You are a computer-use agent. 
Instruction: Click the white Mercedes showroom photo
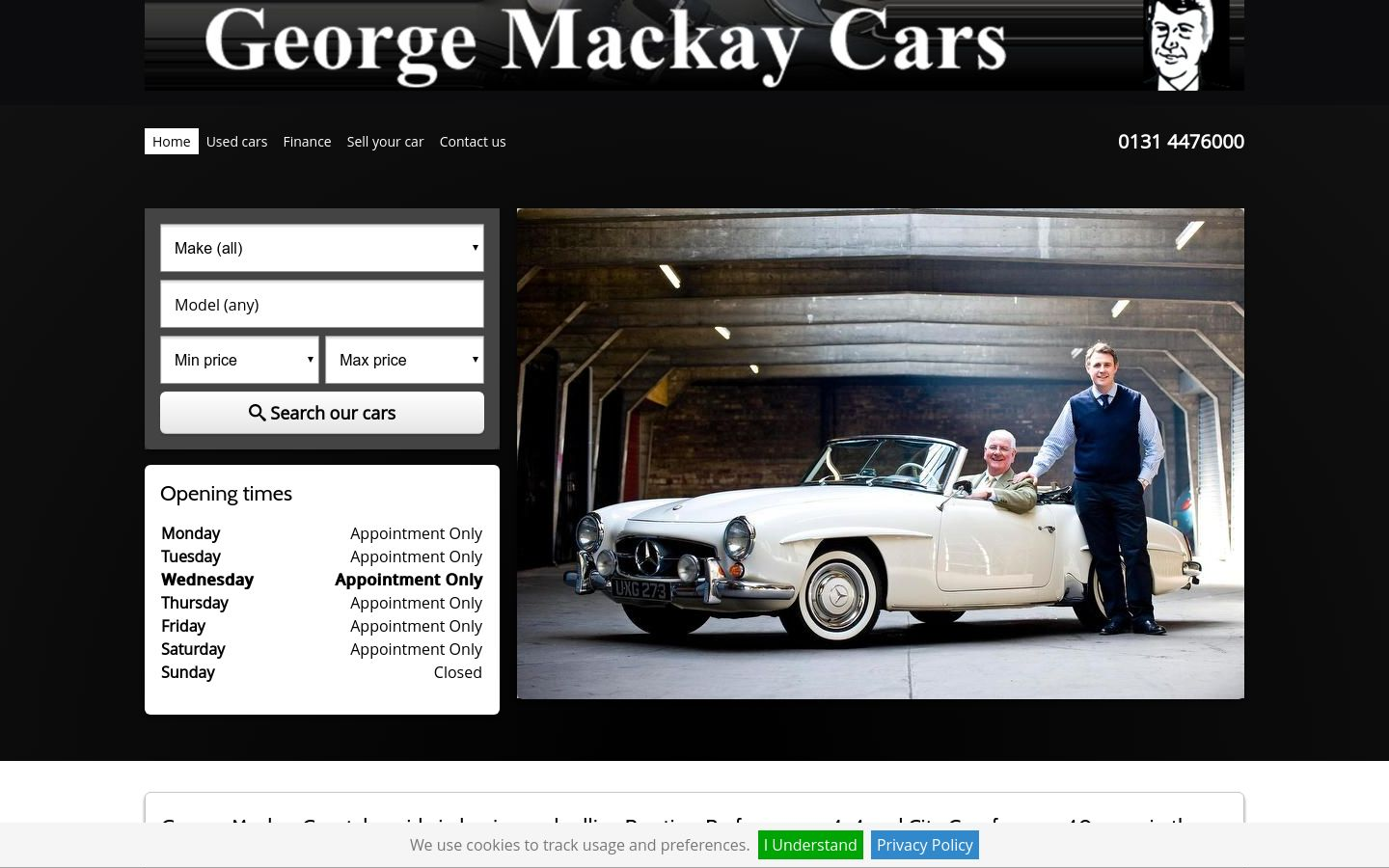pyautogui.click(x=881, y=453)
